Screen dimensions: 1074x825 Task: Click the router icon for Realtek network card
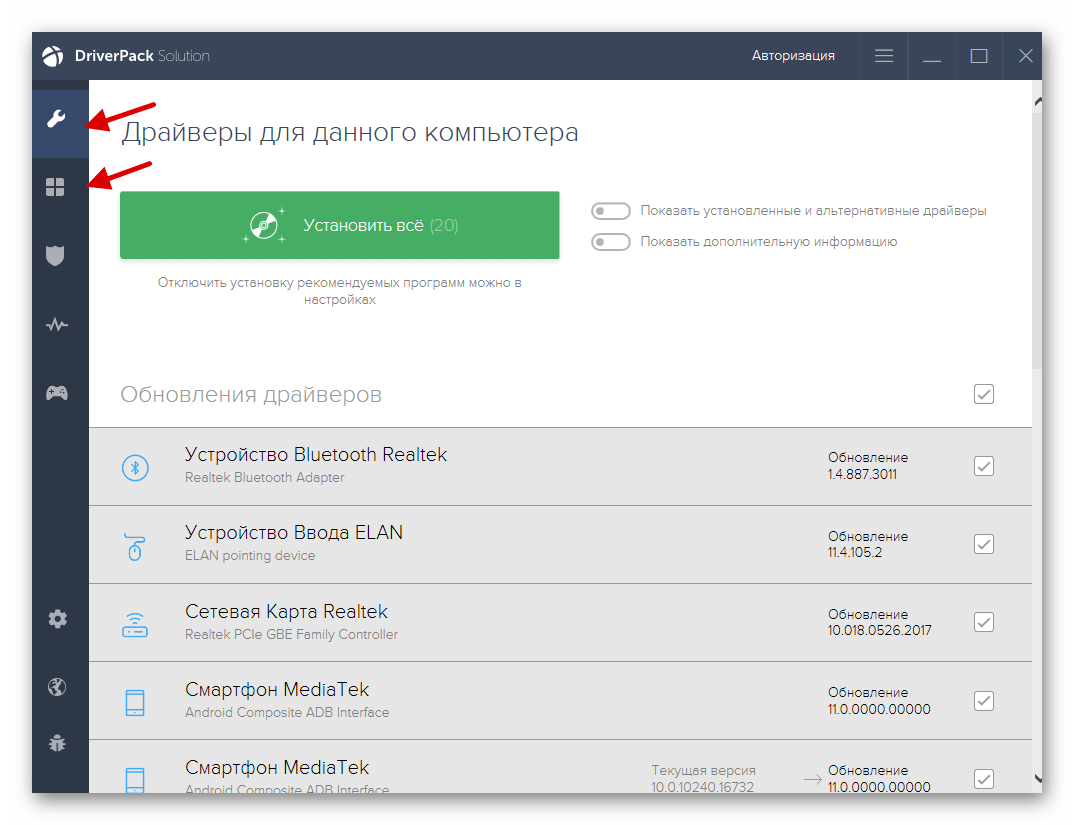tap(135, 625)
